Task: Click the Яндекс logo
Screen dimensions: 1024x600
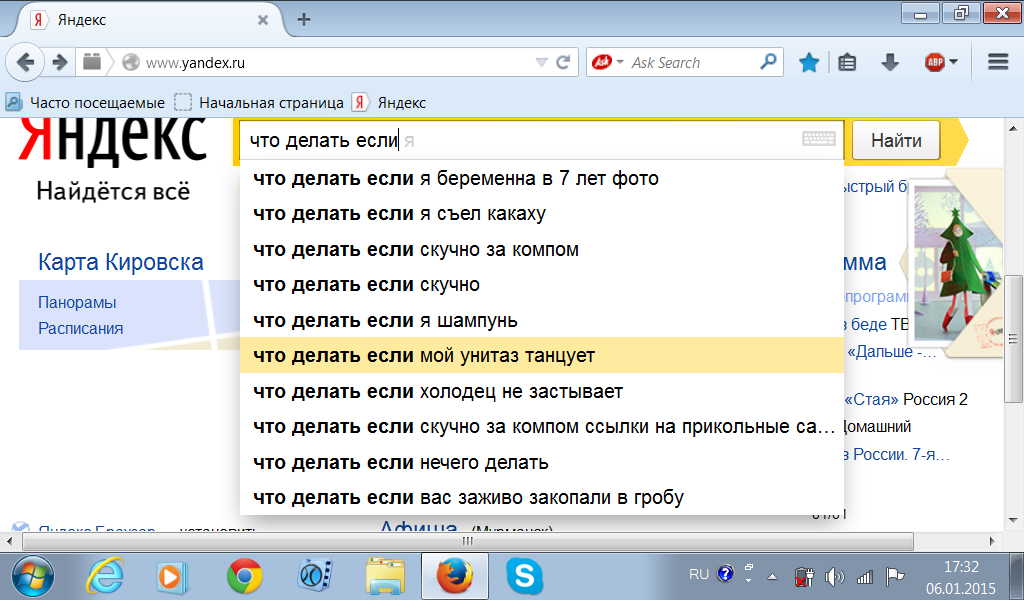Action: pos(113,139)
